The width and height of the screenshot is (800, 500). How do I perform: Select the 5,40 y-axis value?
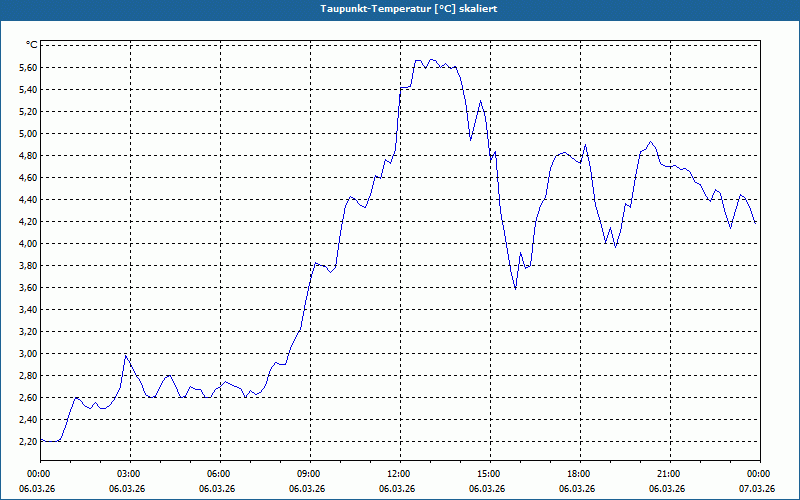click(28, 90)
